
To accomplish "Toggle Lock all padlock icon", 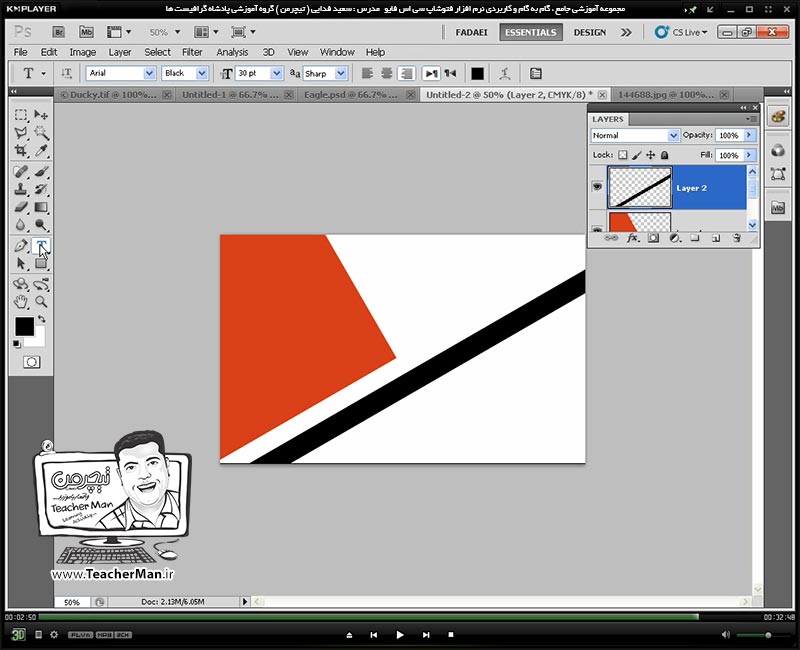I will [x=664, y=155].
